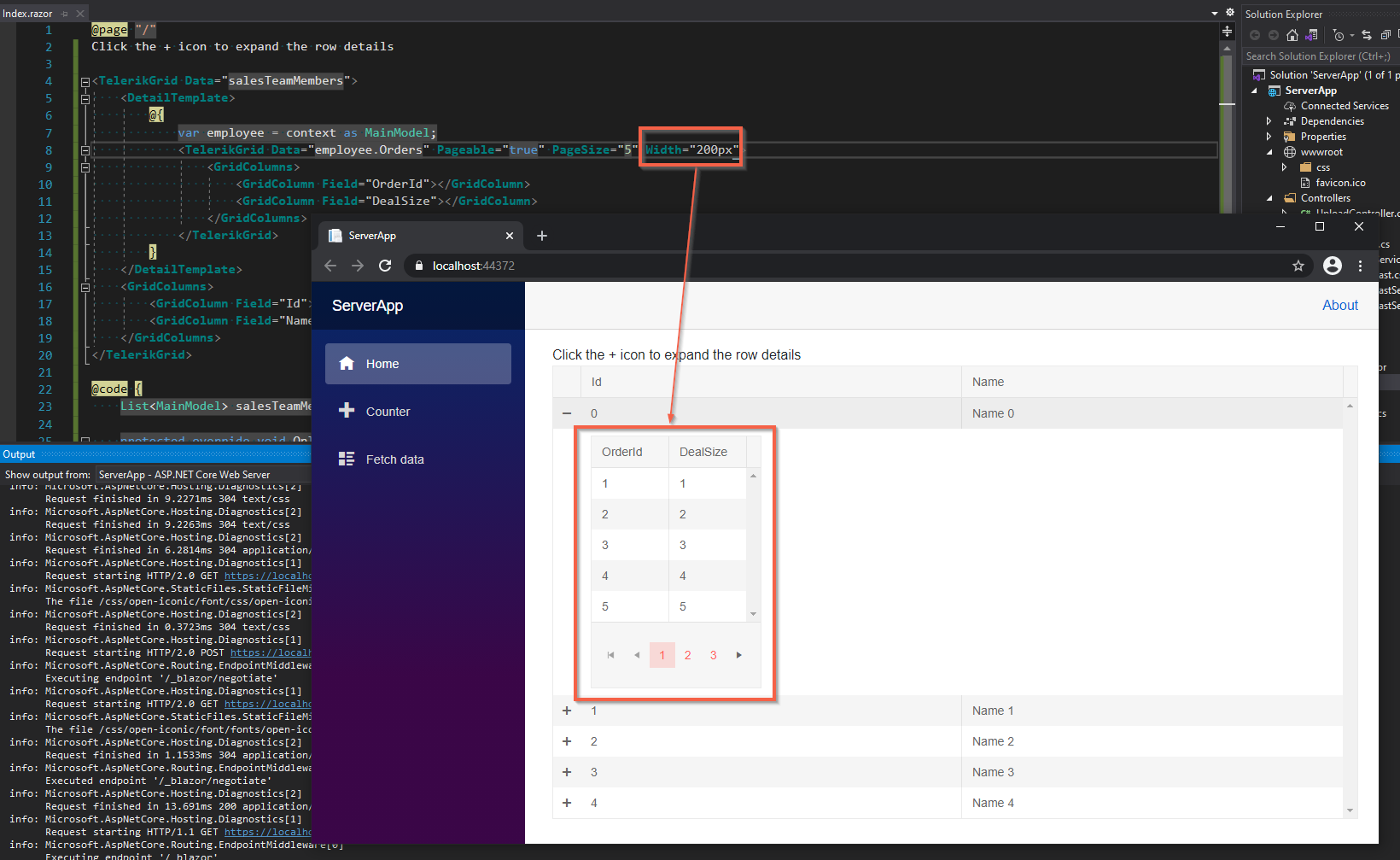This screenshot has height=860, width=1400.
Task: Collapse the ServerApp project node
Action: 1254,91
